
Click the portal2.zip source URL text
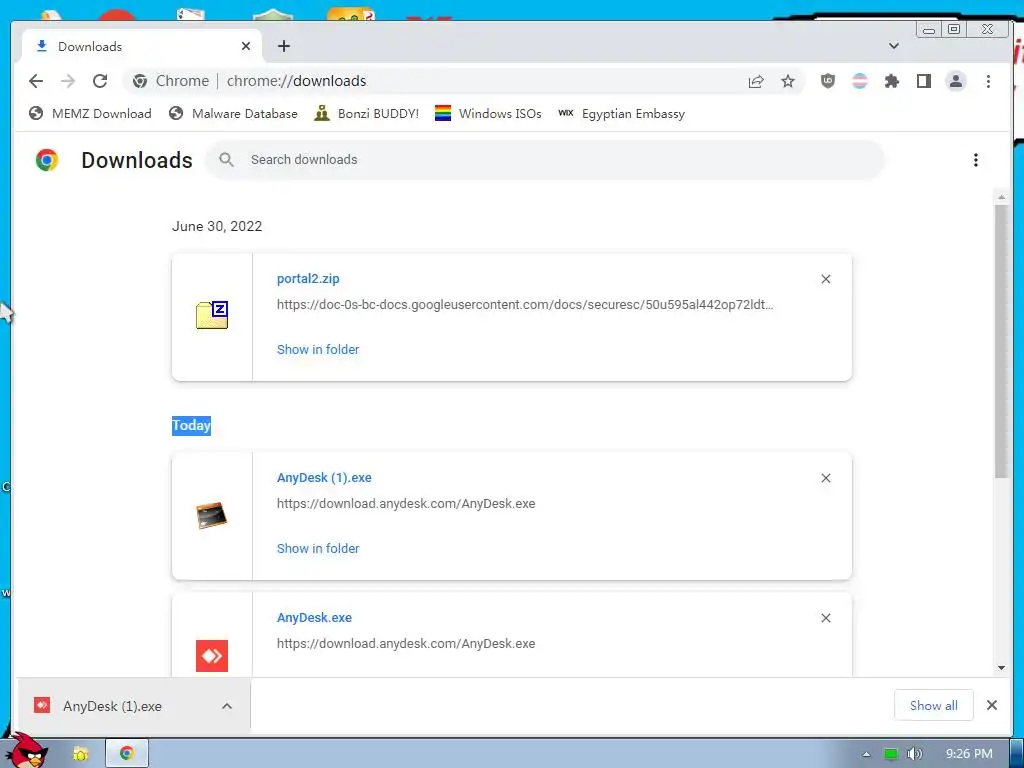525,304
